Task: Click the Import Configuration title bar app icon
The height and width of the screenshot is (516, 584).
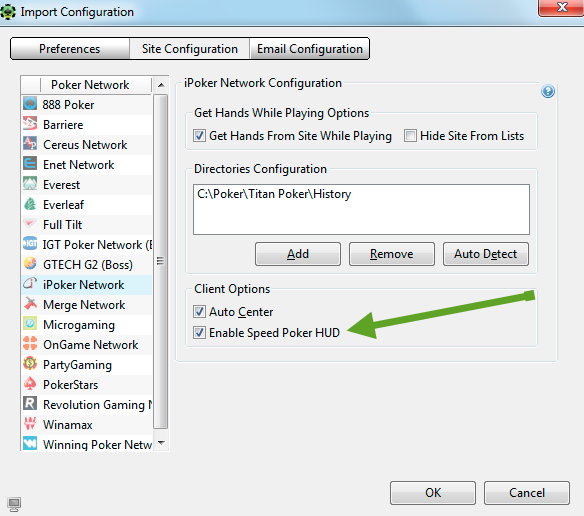Action: click(8, 12)
